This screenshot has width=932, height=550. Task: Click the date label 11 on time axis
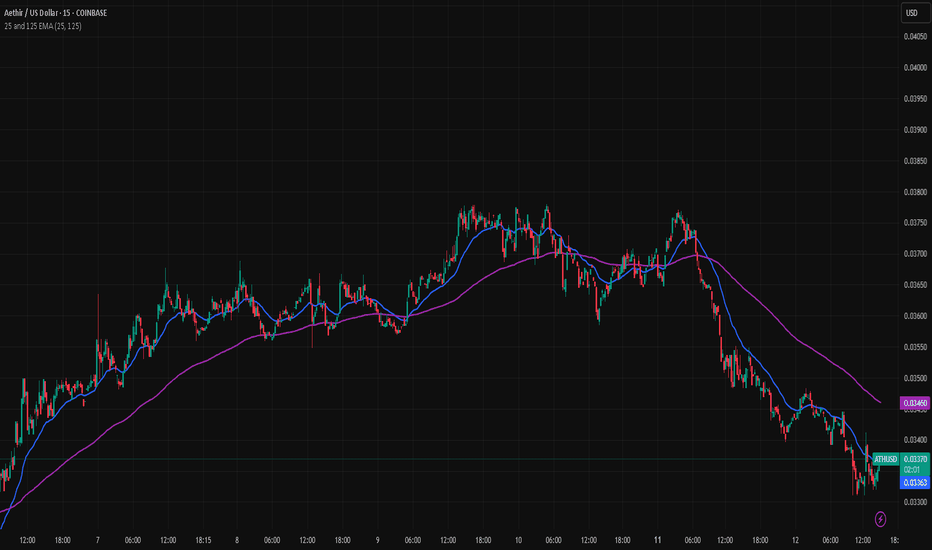tap(657, 540)
